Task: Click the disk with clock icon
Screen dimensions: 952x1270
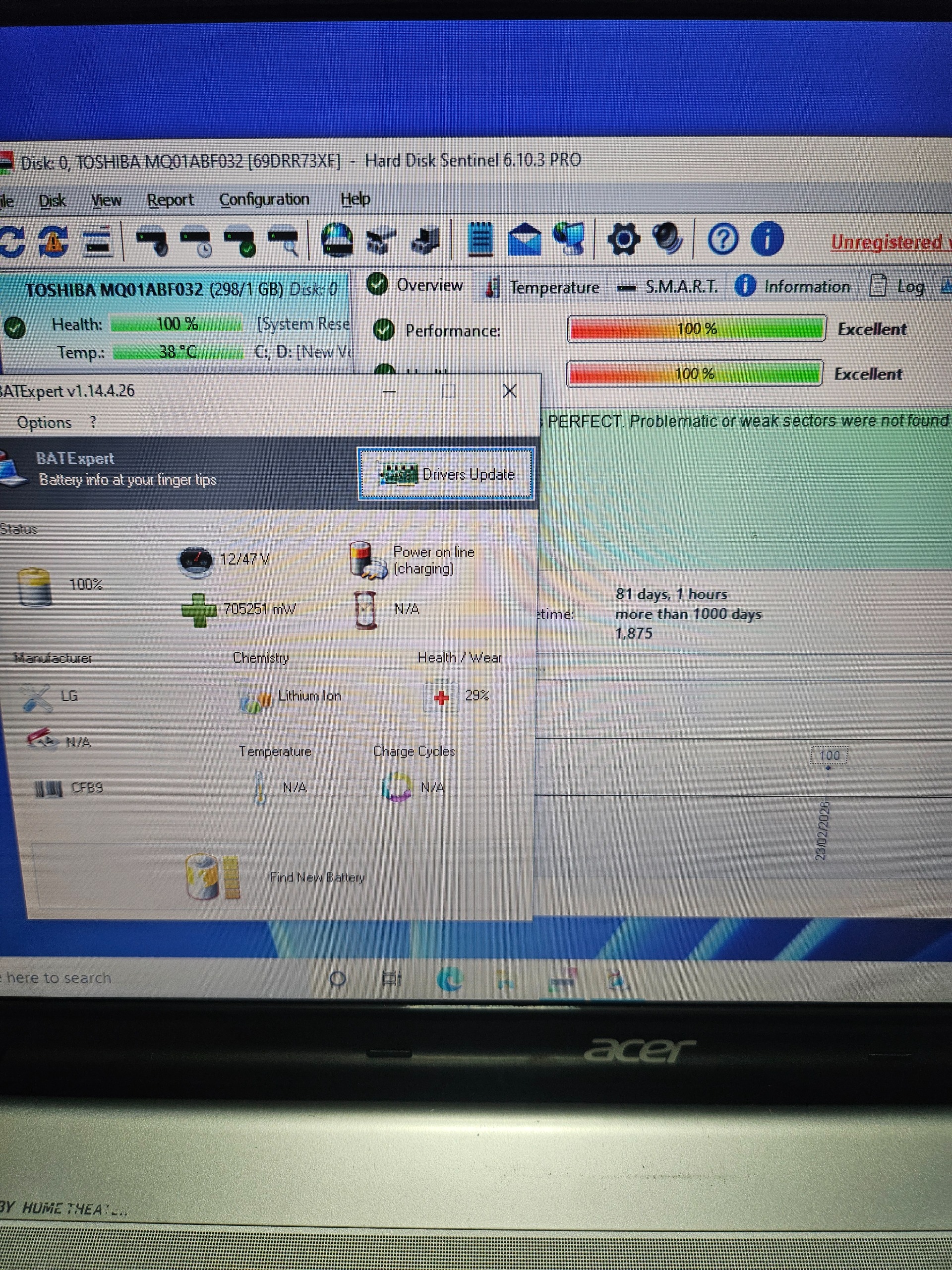Action: point(196,241)
